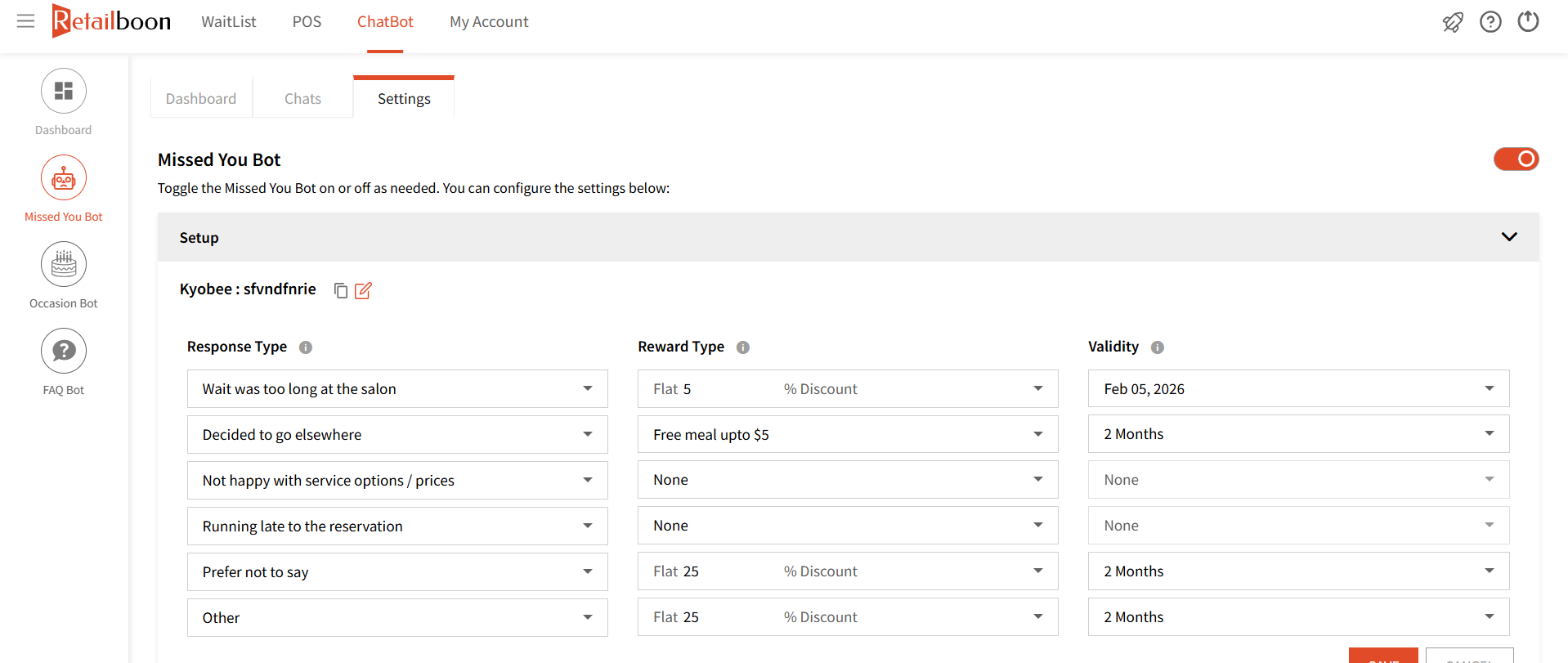The image size is (1568, 663).
Task: Go to My Account in top navigation
Action: 489,22
